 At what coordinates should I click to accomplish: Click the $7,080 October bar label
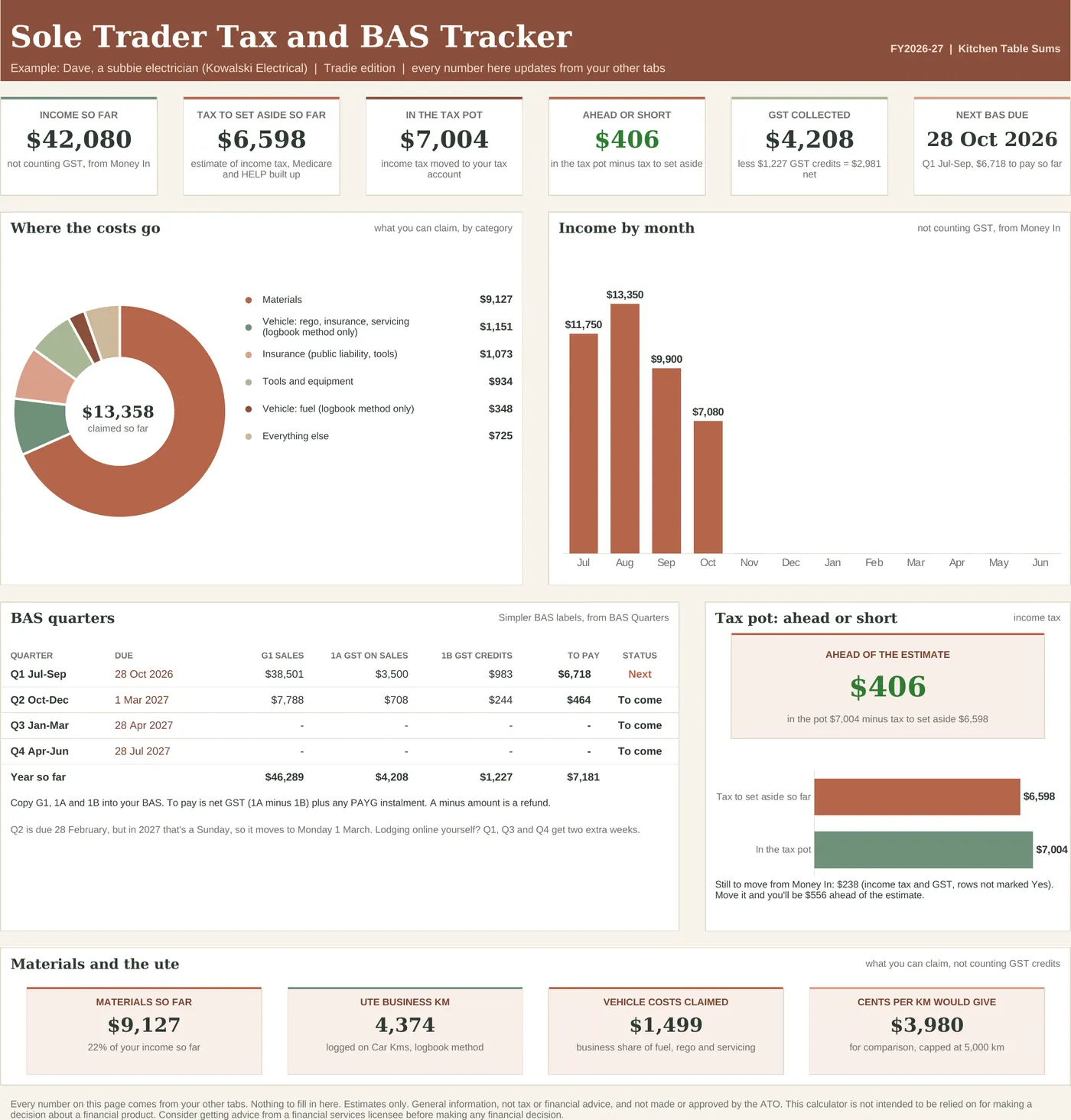click(708, 412)
